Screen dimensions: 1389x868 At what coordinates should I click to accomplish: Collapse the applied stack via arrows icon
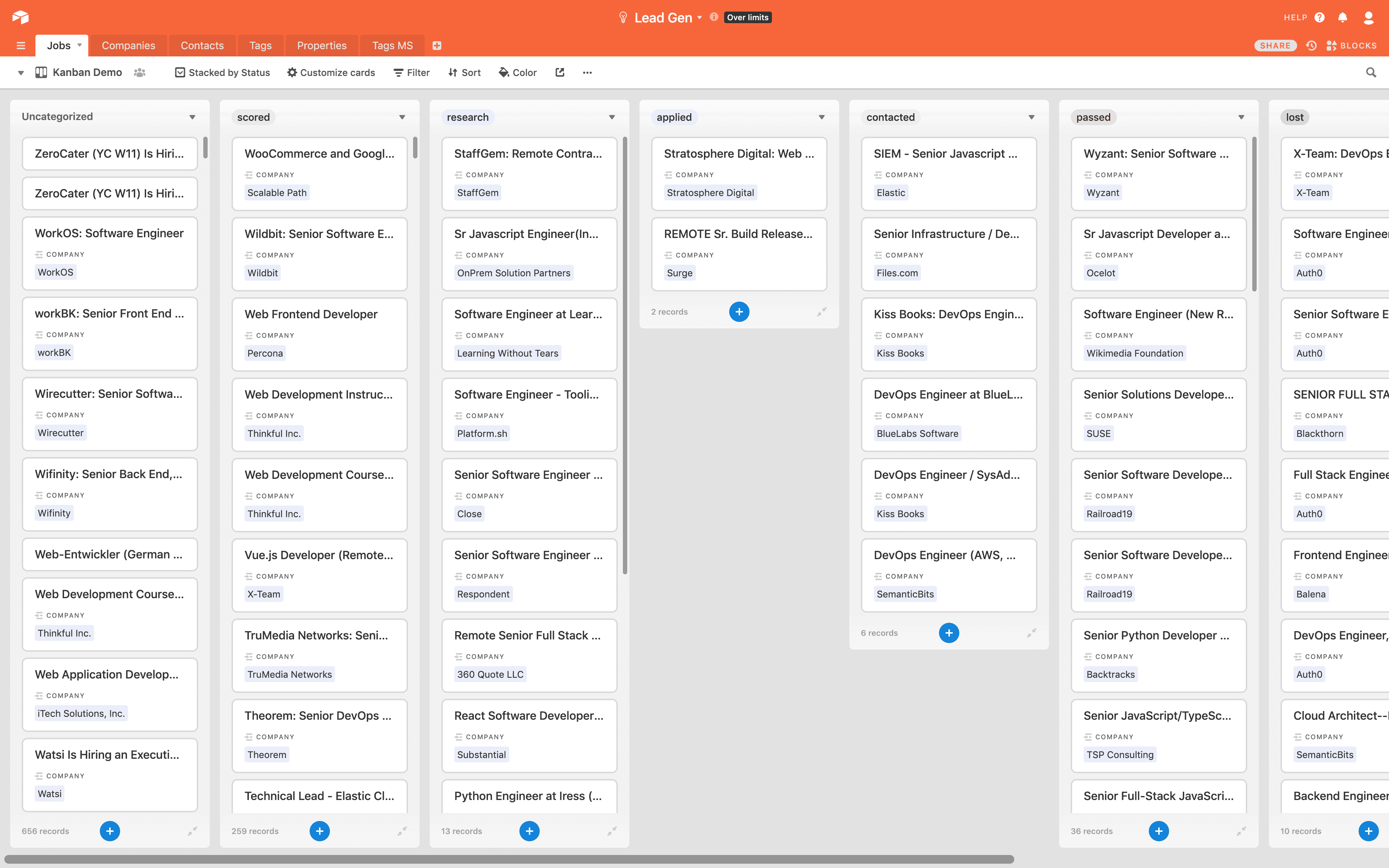point(822,311)
